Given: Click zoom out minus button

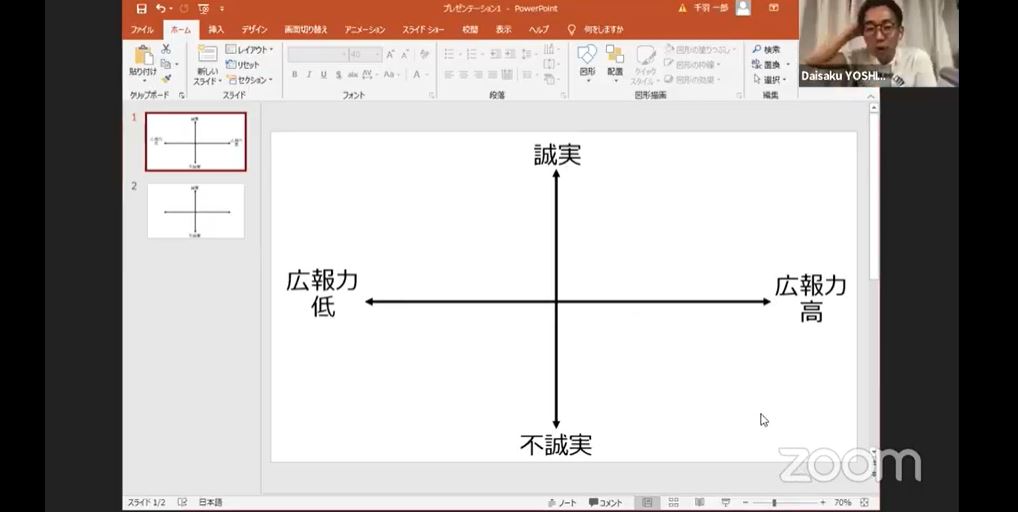Looking at the screenshot, I should pos(745,503).
